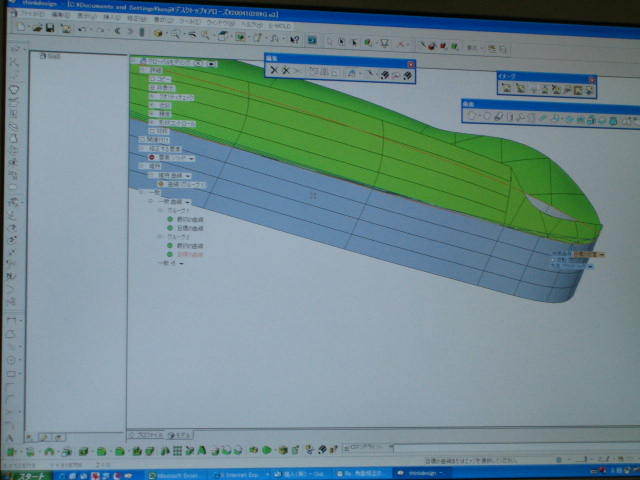Switch to the tab left of the モデル tab
The image size is (640, 480).
point(147,435)
